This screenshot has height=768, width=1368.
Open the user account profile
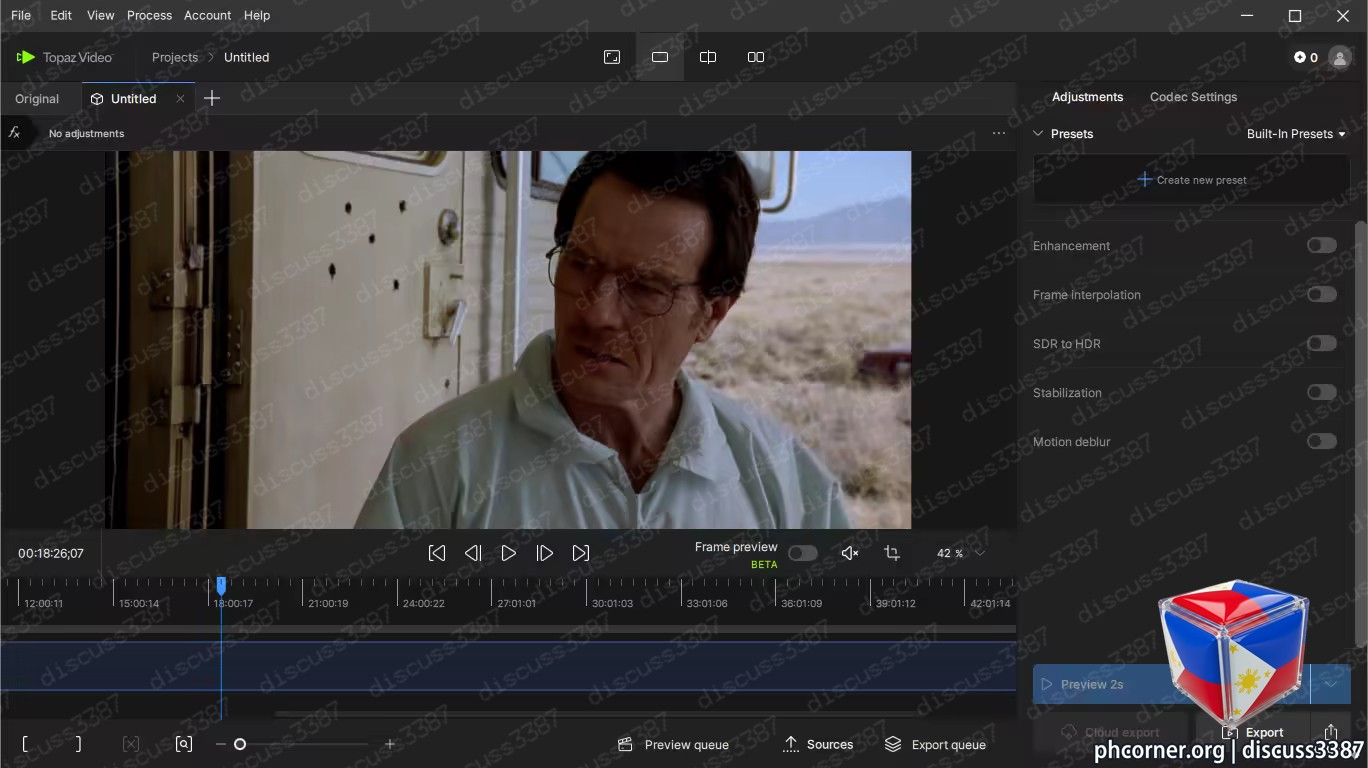point(1340,57)
